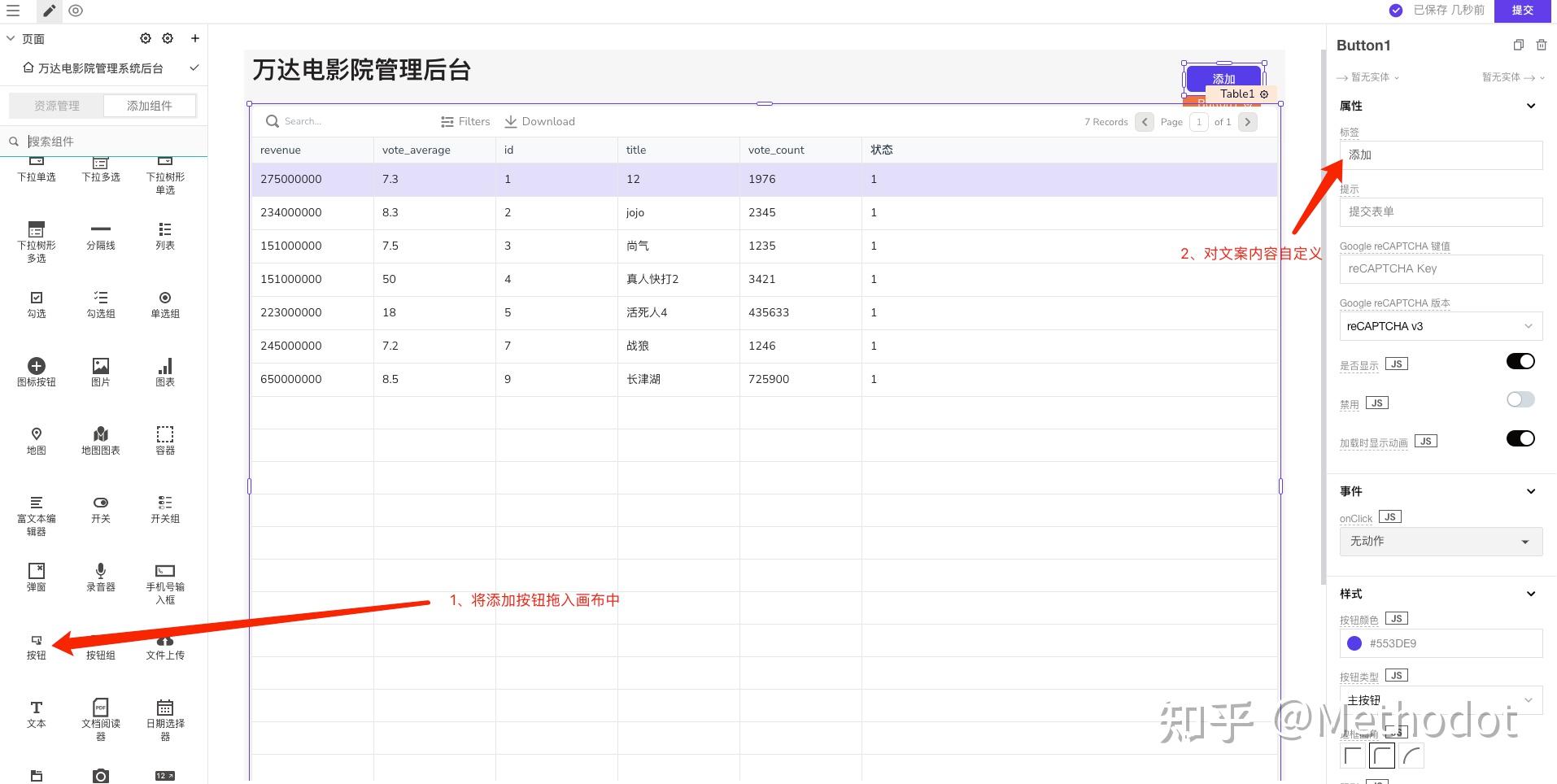Switch to the 添加组件 tab
Screen dimensions: 1557x784
coord(150,106)
